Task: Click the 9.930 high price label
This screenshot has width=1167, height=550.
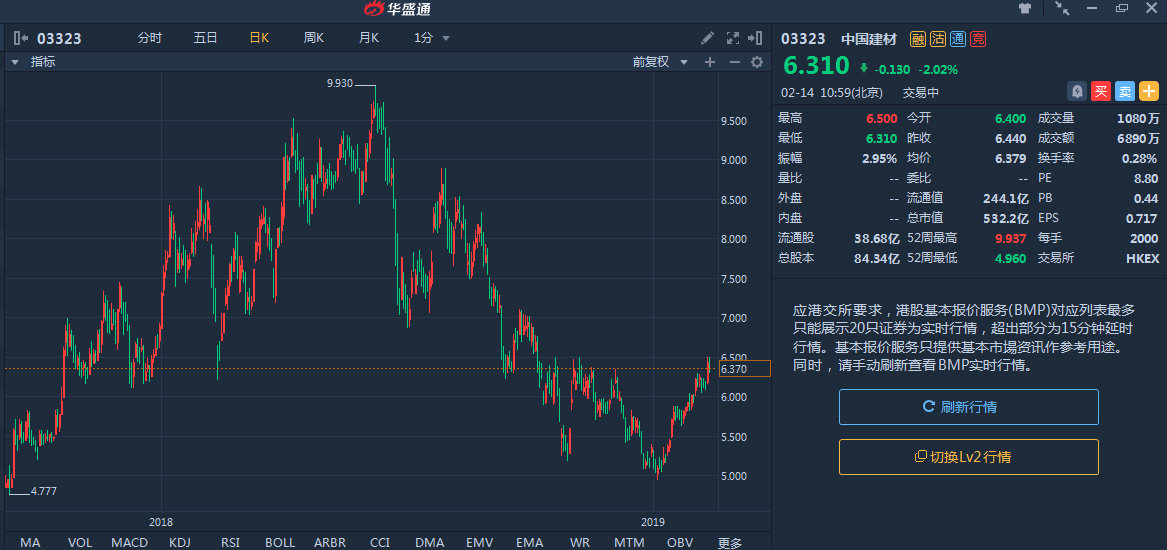Action: click(339, 83)
